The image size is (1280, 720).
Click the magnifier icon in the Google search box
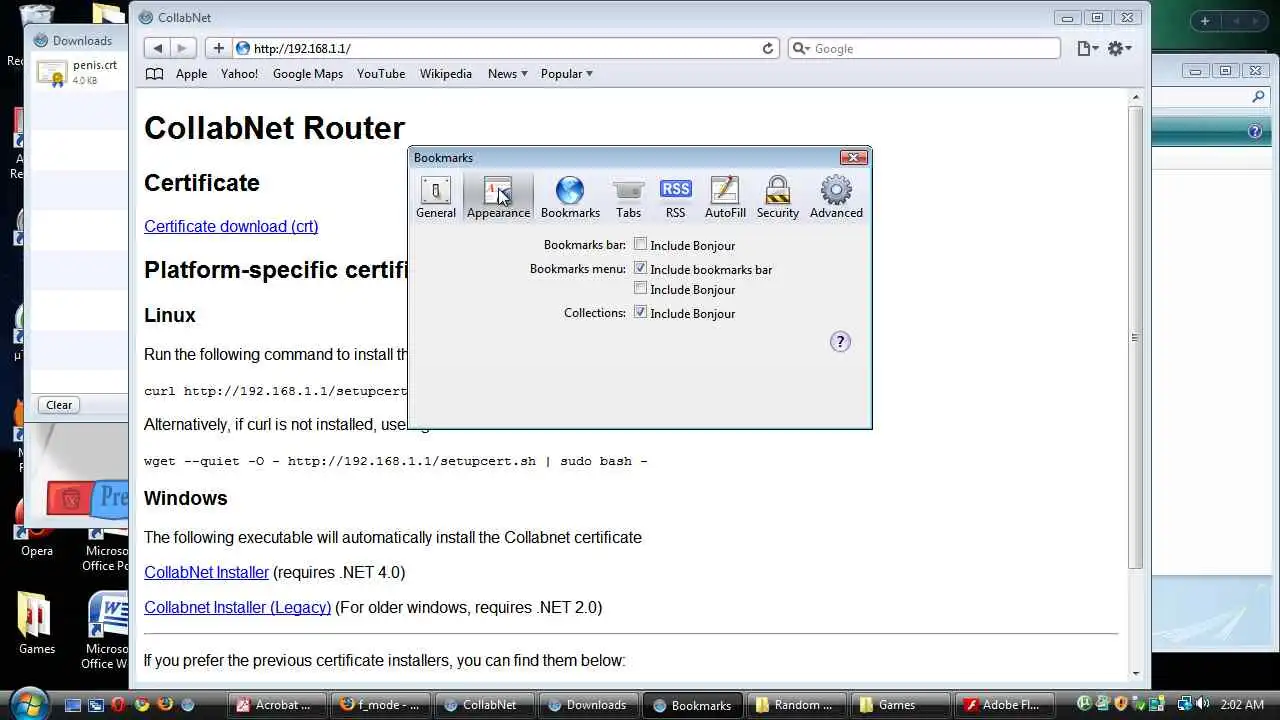coord(801,48)
